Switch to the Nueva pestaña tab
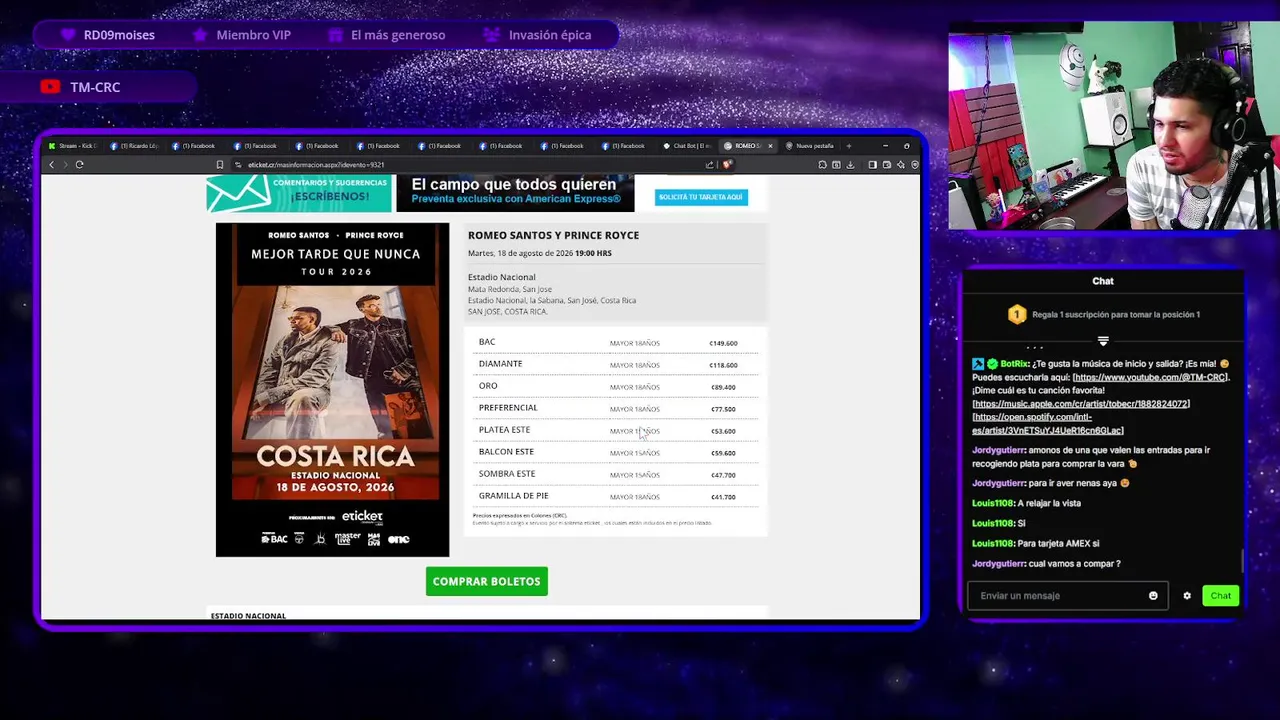Image resolution: width=1280 pixels, height=720 pixels. pos(811,146)
